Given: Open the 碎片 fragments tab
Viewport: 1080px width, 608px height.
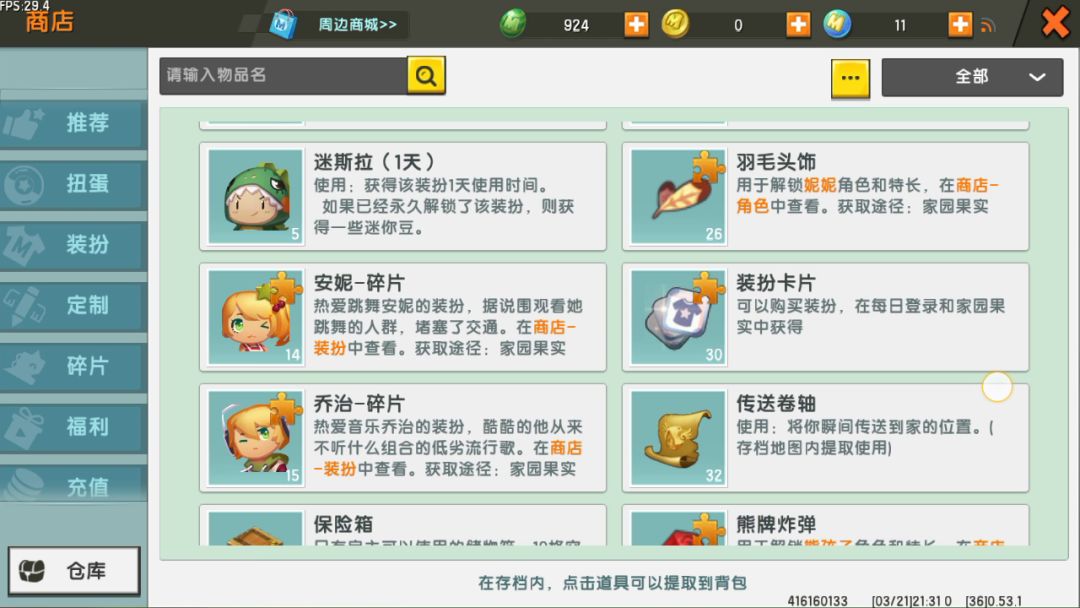Looking at the screenshot, I should [73, 366].
